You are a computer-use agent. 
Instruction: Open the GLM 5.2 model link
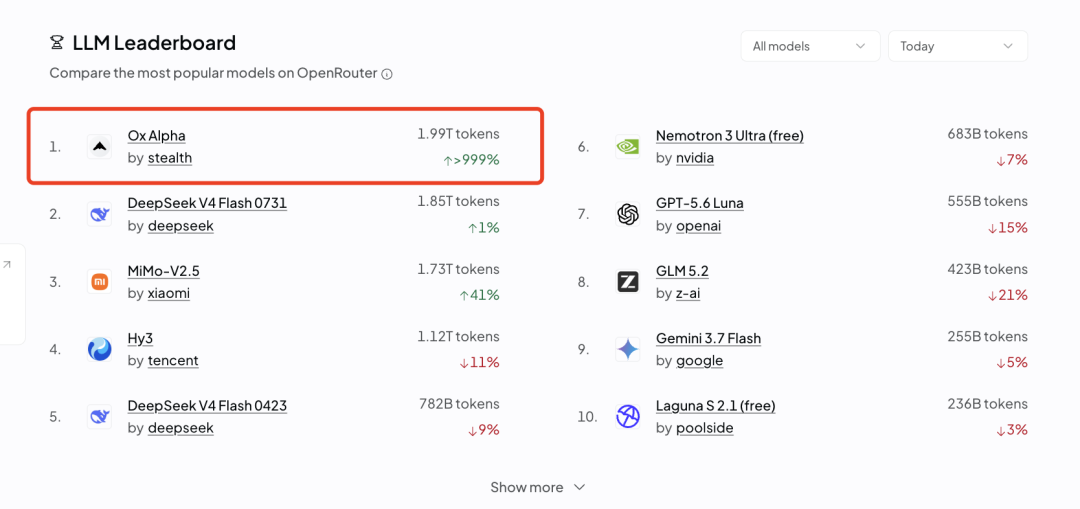pos(682,271)
